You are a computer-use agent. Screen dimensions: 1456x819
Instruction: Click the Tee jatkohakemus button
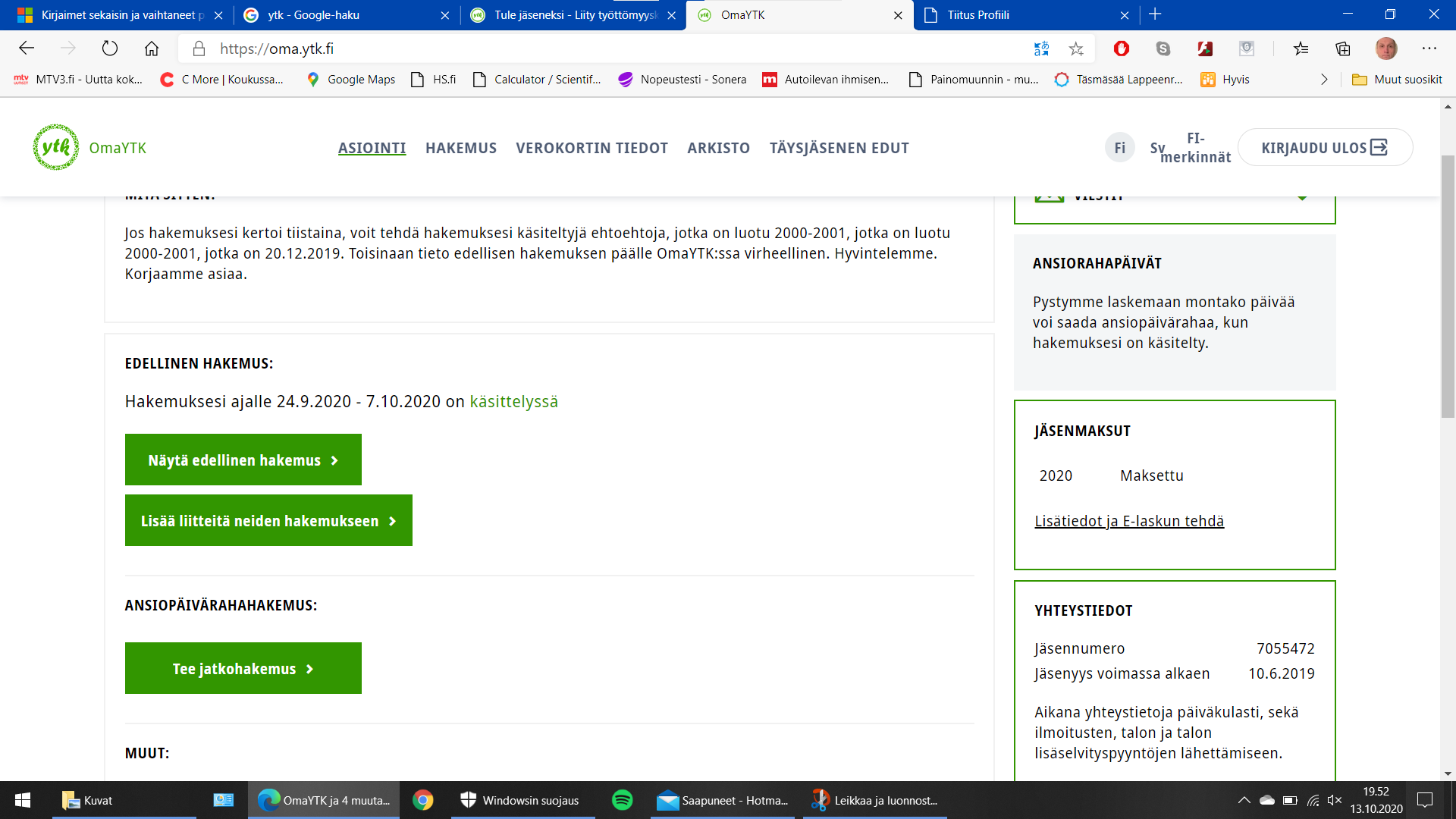(243, 668)
